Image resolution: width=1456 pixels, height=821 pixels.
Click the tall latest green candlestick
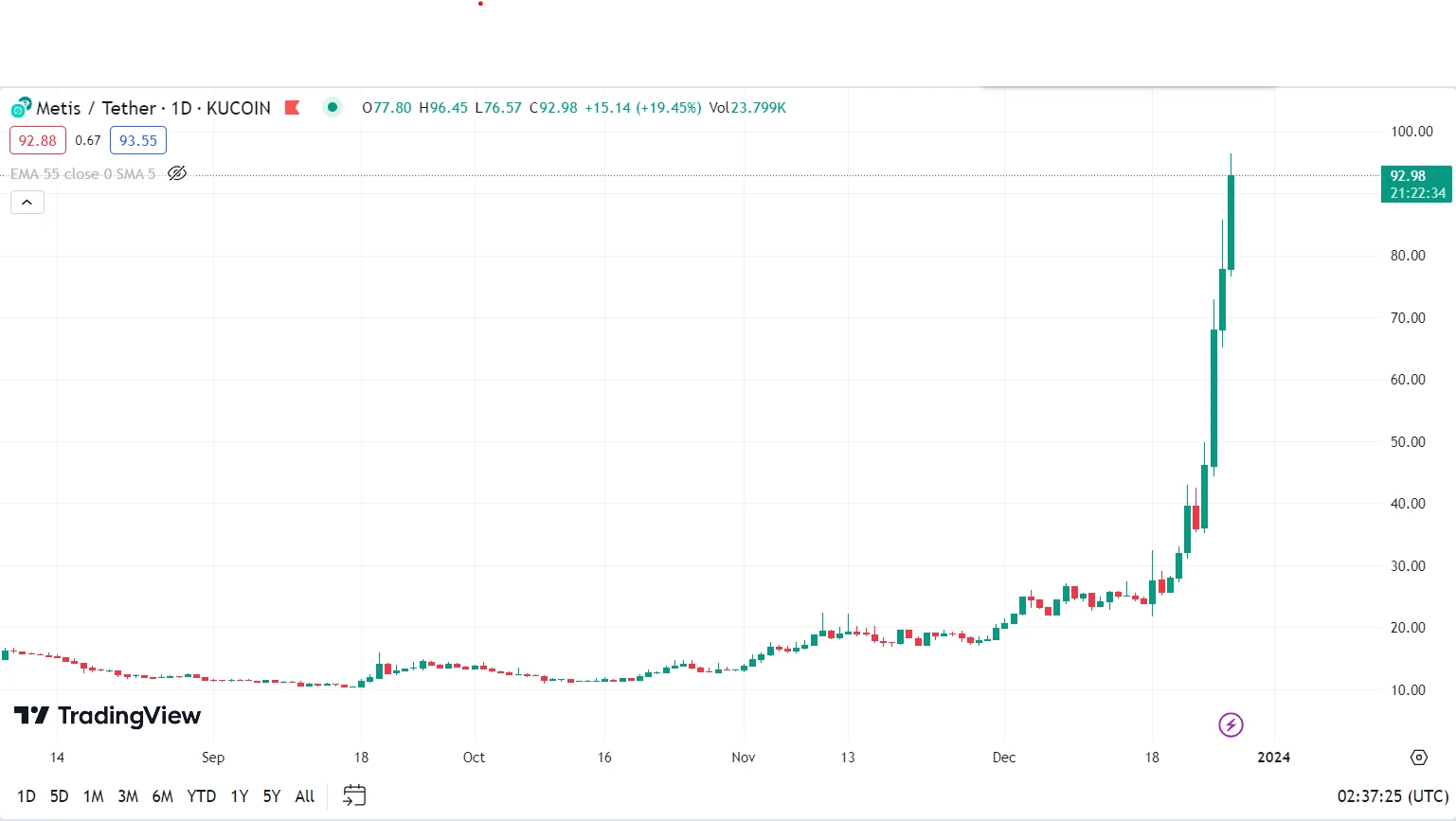coord(1231,223)
